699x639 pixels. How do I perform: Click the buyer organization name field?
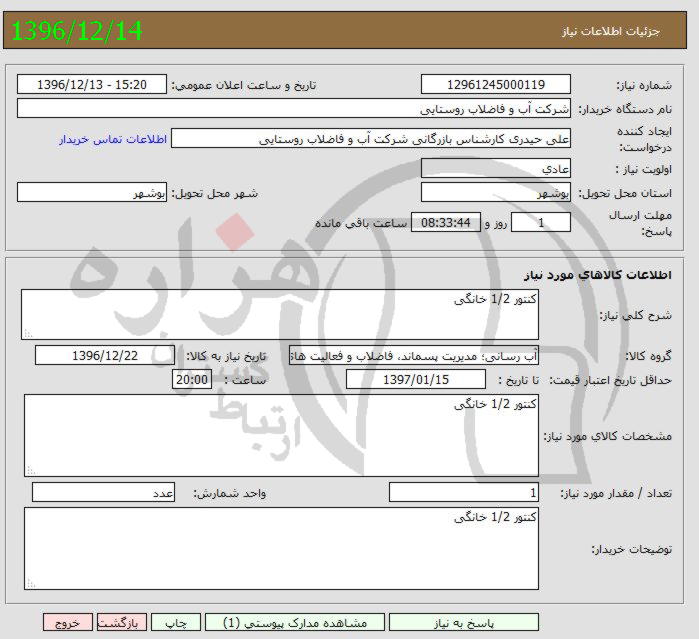point(294,108)
